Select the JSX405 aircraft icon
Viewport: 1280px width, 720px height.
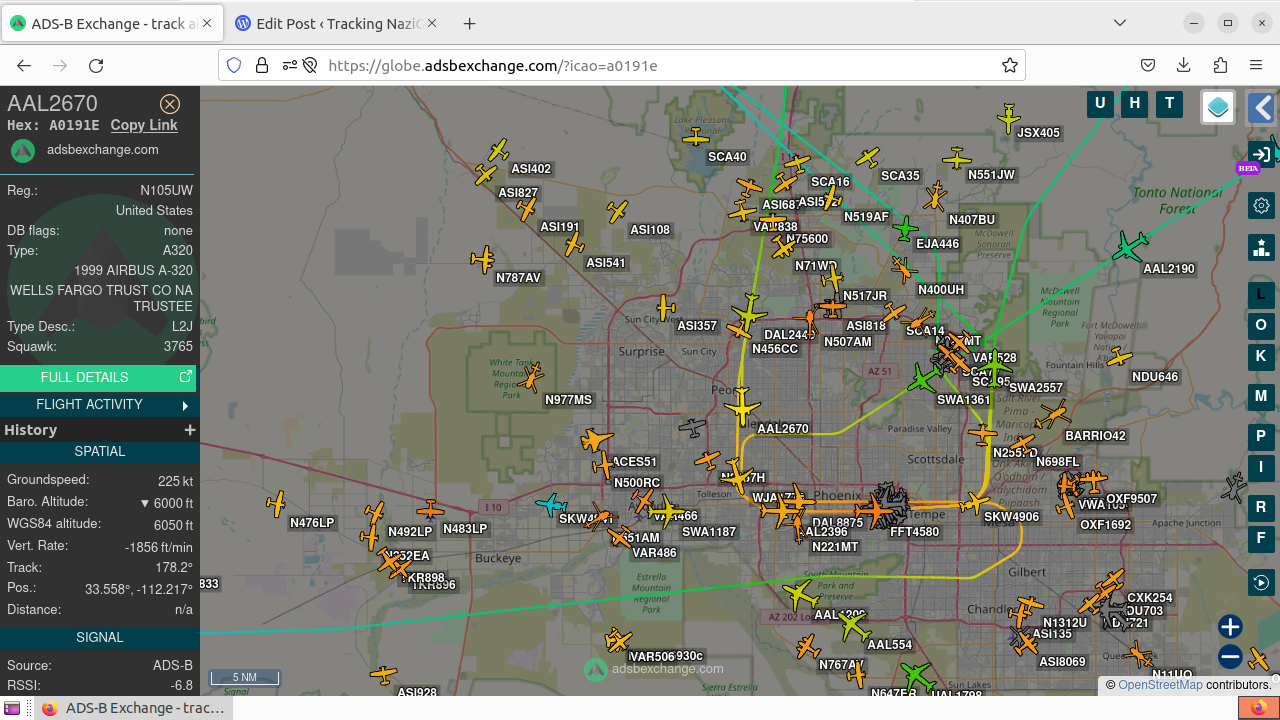(1009, 118)
